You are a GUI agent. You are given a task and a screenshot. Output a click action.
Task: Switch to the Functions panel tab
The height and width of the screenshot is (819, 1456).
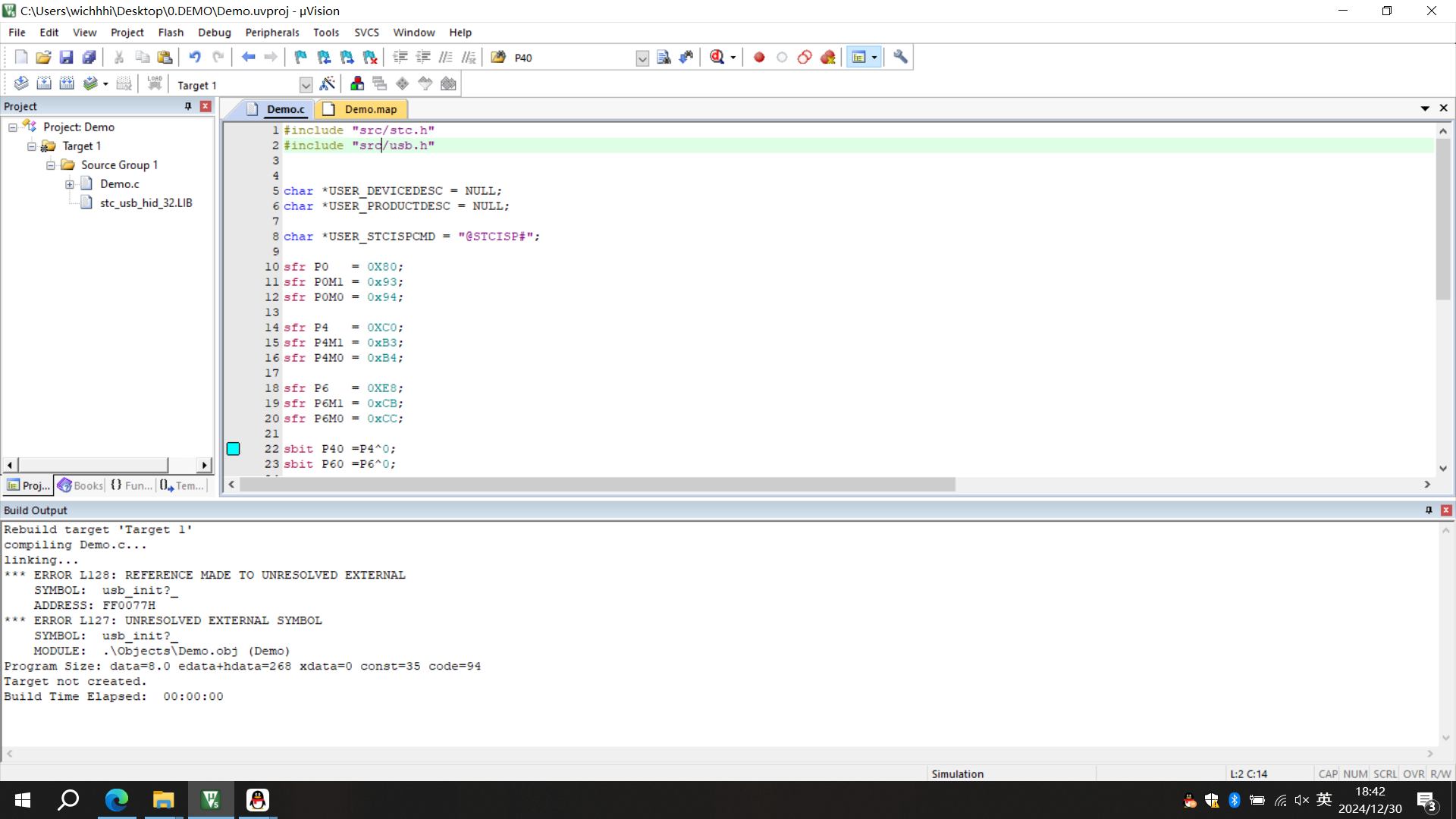pos(131,485)
